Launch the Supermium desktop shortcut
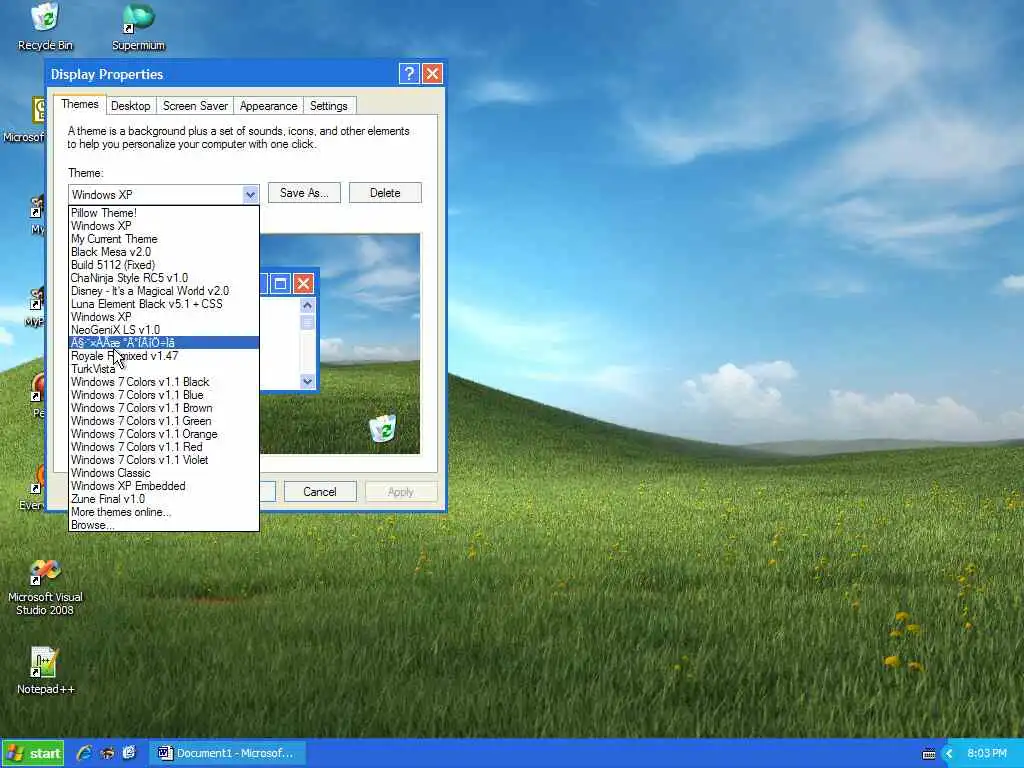Image resolution: width=1024 pixels, height=768 pixels. click(x=138, y=26)
